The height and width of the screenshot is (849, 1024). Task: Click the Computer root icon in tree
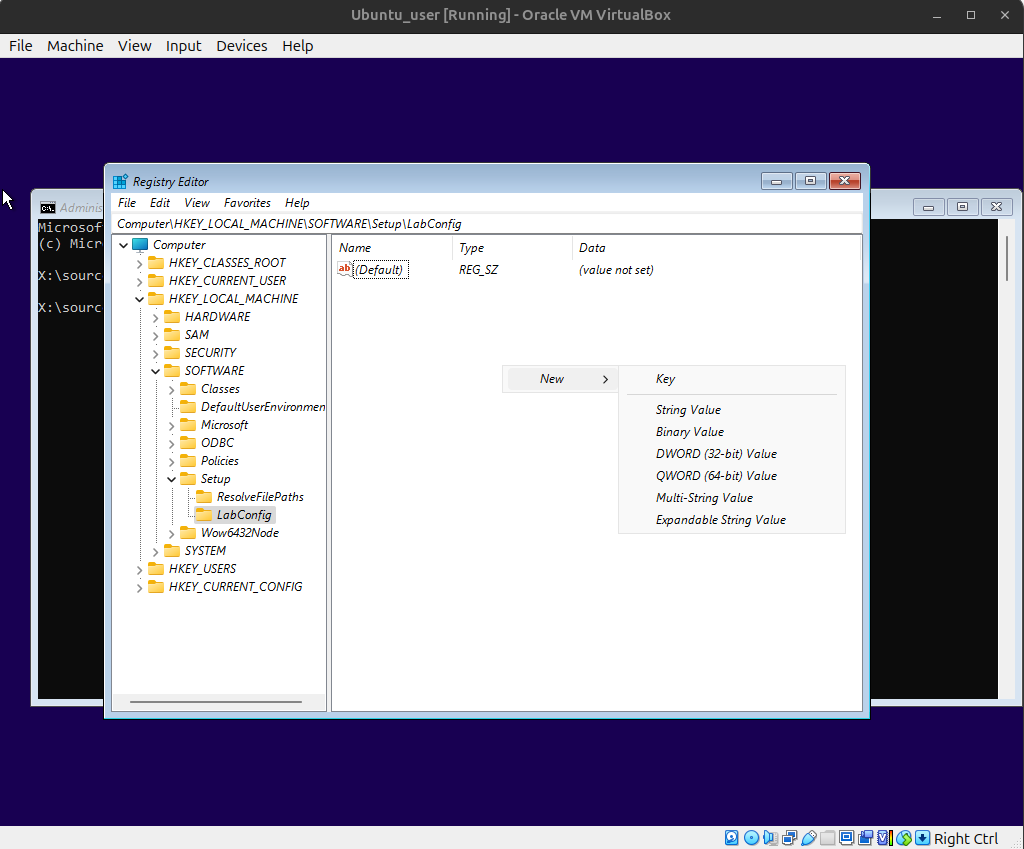click(x=140, y=245)
